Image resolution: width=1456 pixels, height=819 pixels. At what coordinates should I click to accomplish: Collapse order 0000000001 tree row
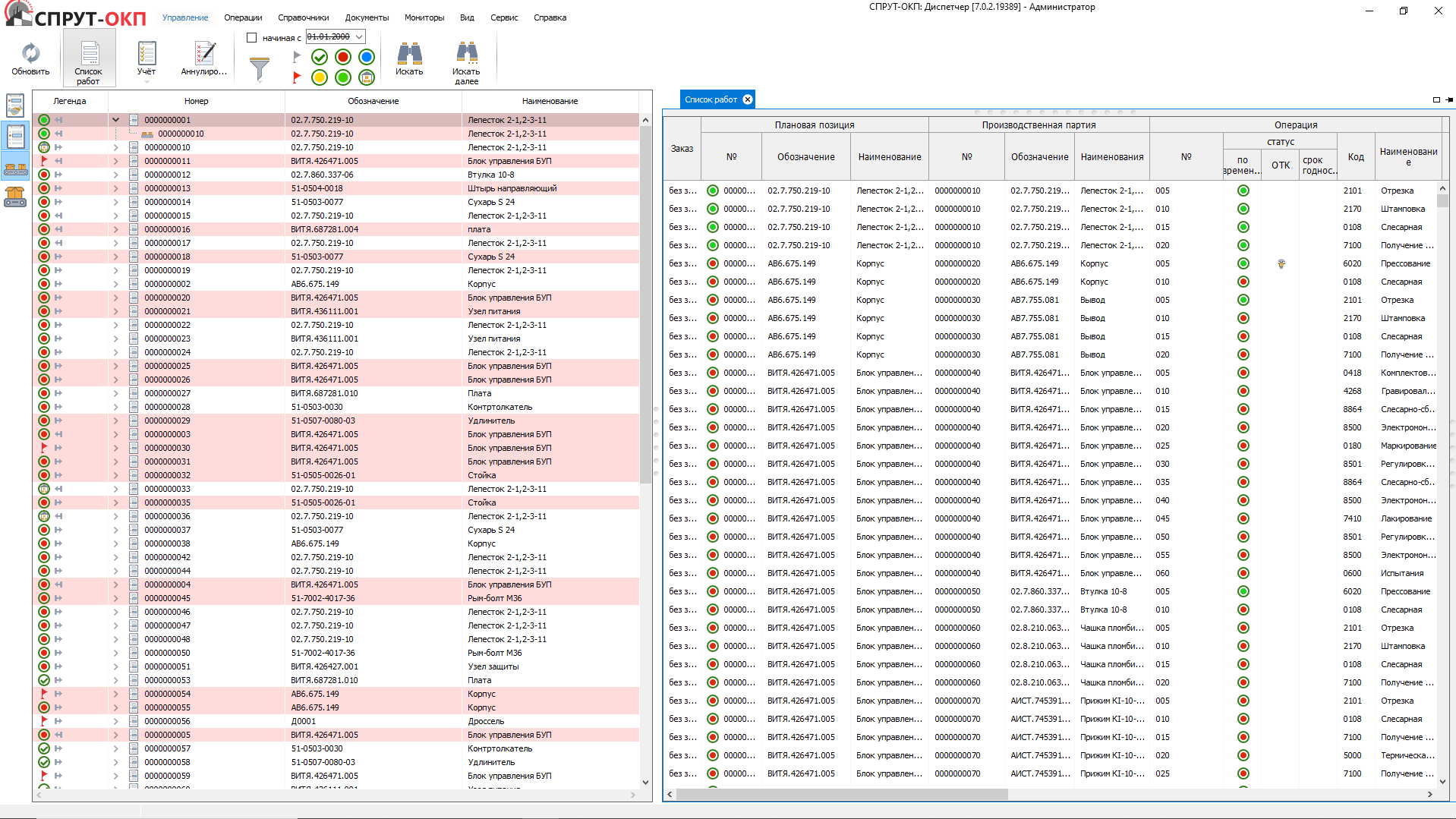pyautogui.click(x=116, y=120)
